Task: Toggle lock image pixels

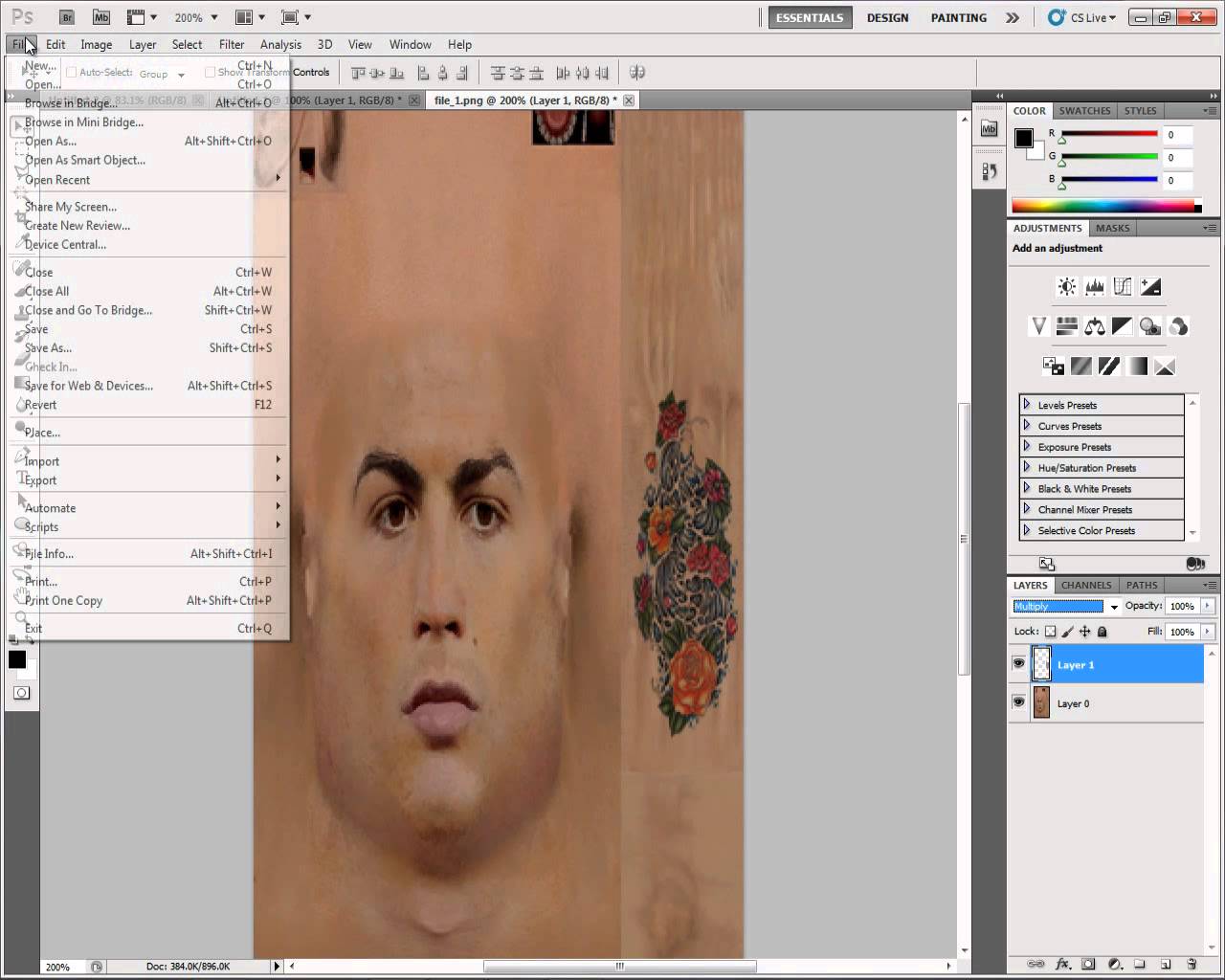Action: pos(1068,632)
